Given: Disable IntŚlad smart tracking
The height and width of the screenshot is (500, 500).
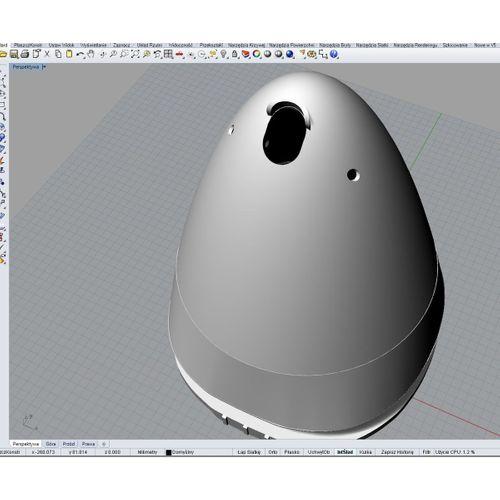Looking at the screenshot, I should click(x=345, y=452).
